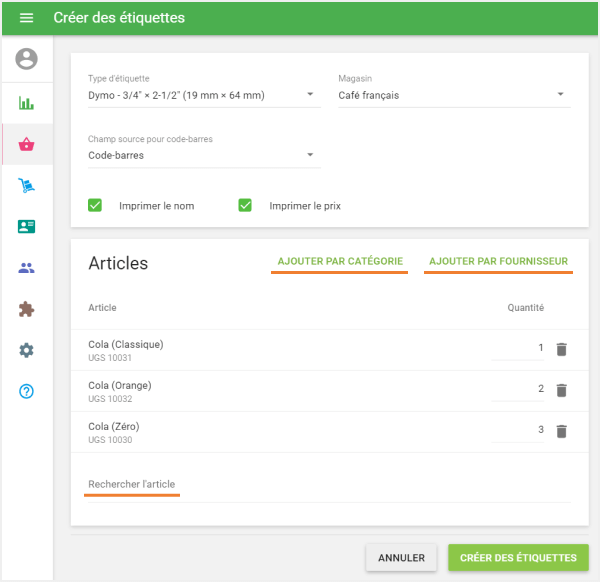
Task: Open the user account profile icon
Action: coord(26,59)
